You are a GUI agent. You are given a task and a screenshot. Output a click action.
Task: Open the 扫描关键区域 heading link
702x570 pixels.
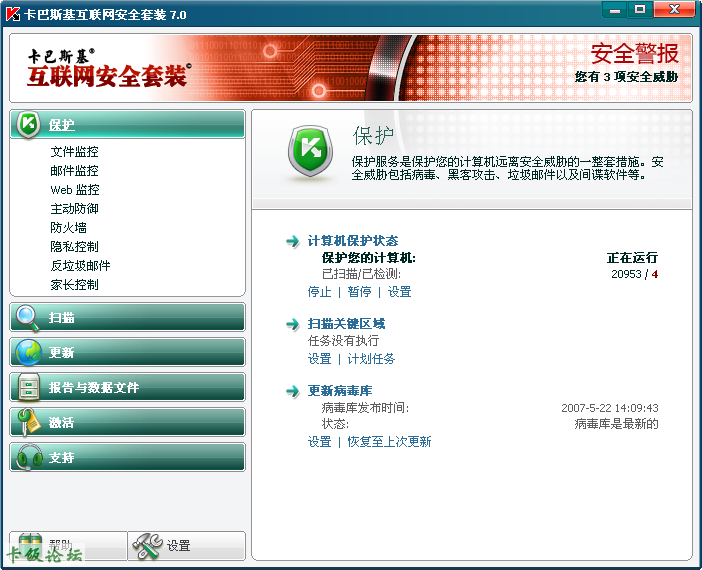click(x=346, y=324)
